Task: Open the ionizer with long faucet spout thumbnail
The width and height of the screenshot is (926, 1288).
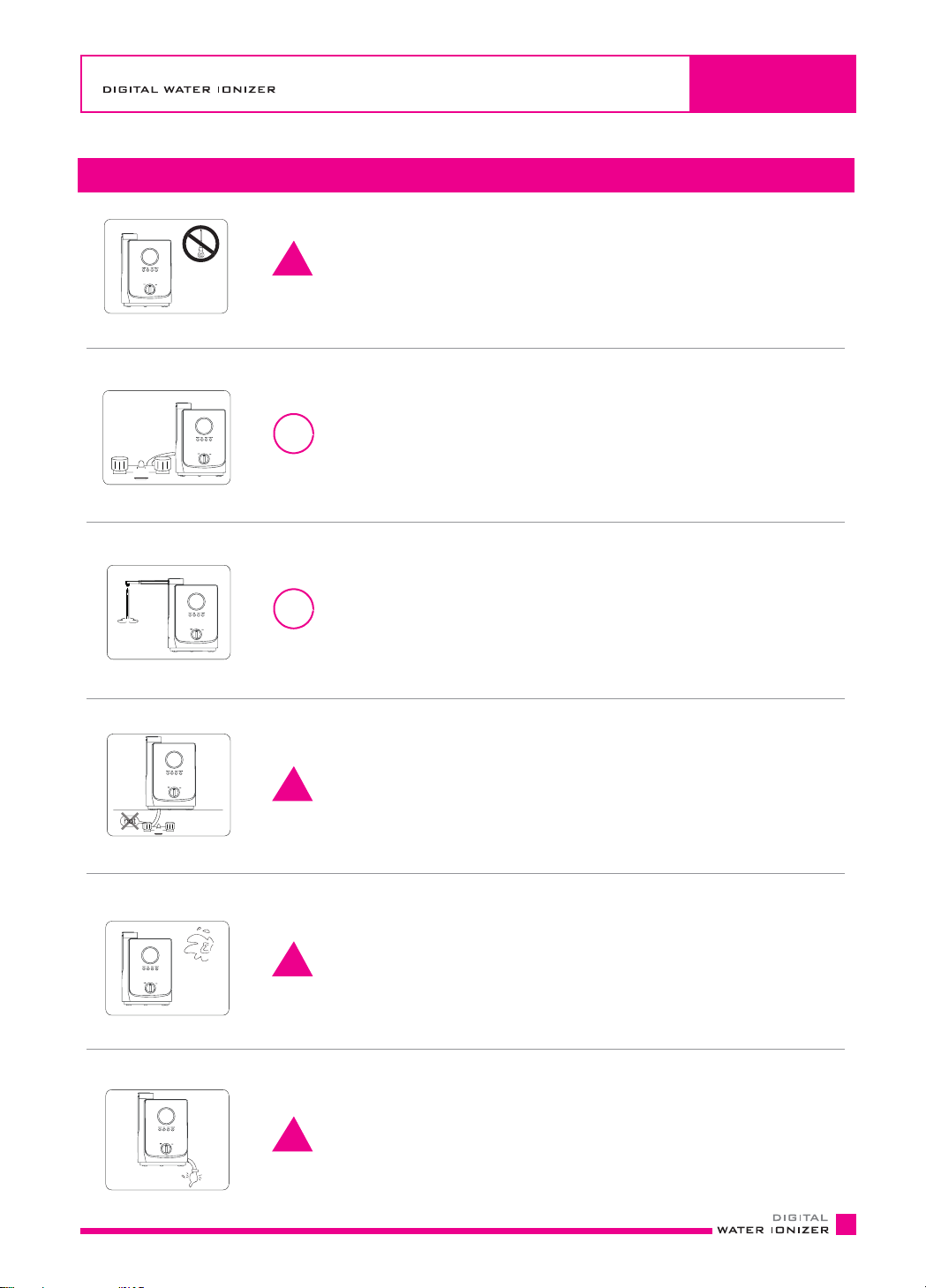Action: pyautogui.click(x=169, y=613)
